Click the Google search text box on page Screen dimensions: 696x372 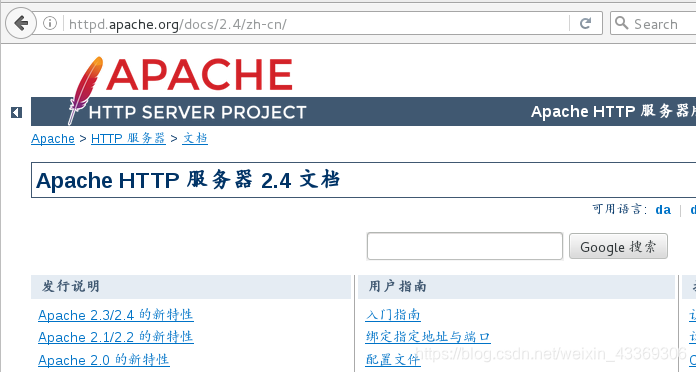click(465, 246)
